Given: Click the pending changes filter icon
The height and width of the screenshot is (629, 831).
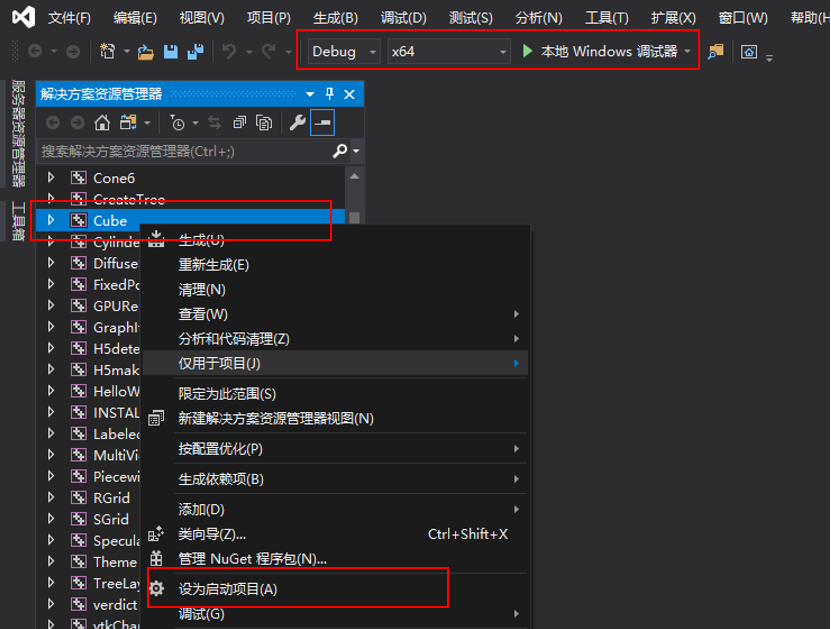Looking at the screenshot, I should [178, 123].
